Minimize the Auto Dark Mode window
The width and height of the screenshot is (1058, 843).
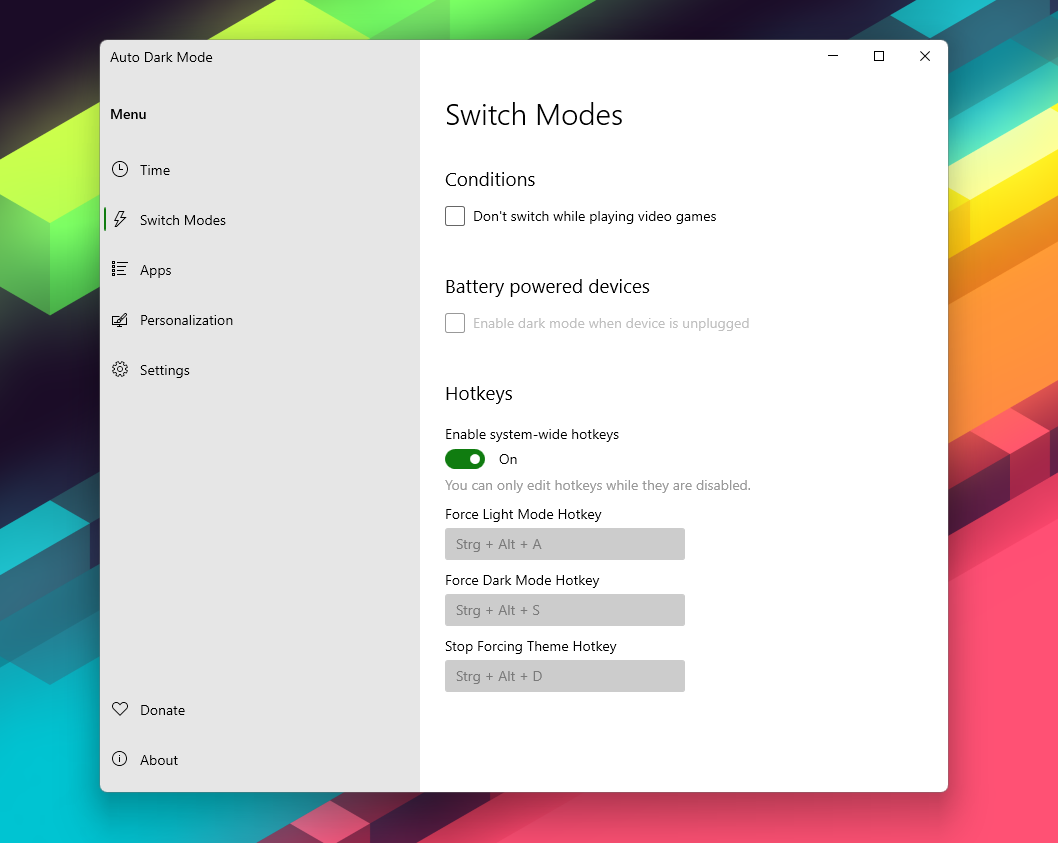pyautogui.click(x=833, y=56)
